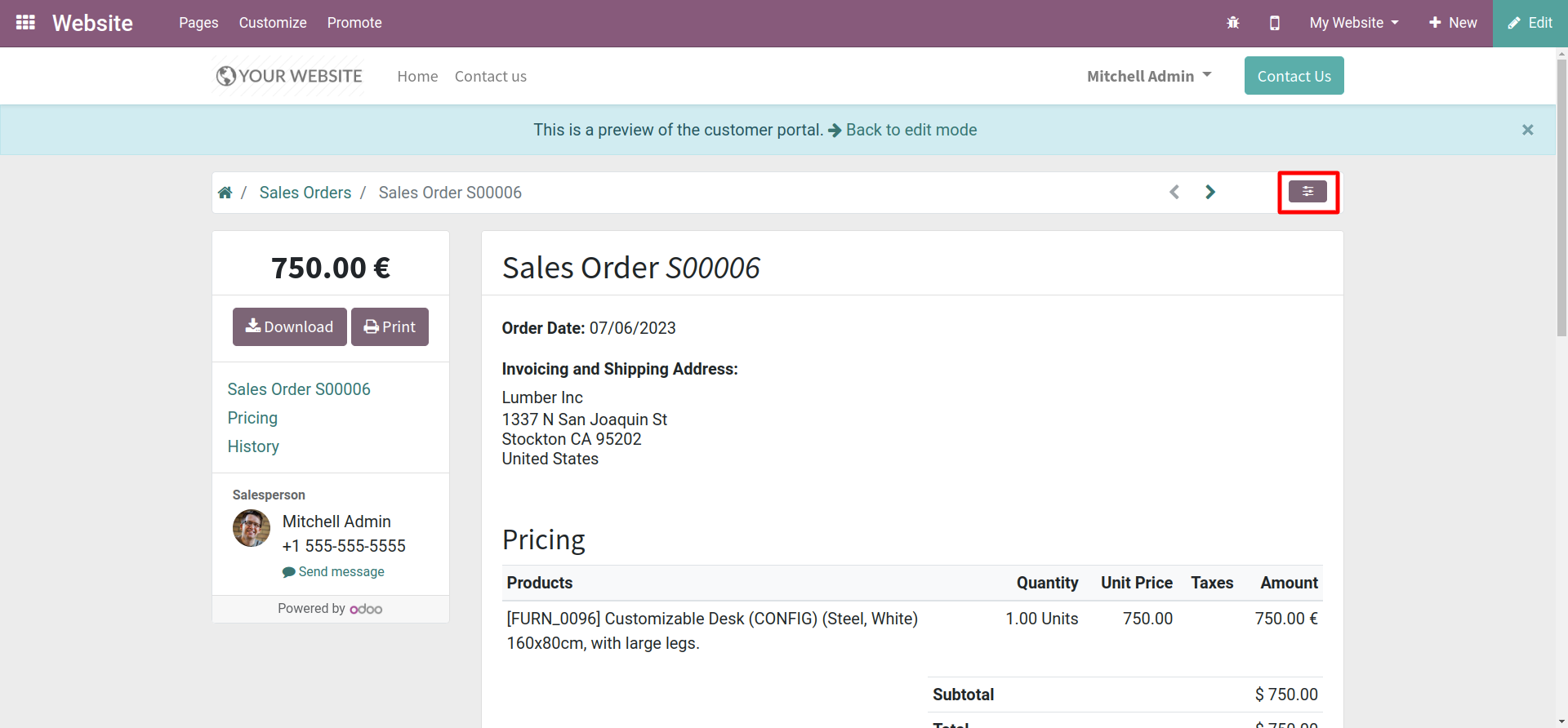Click Send message link

point(341,571)
